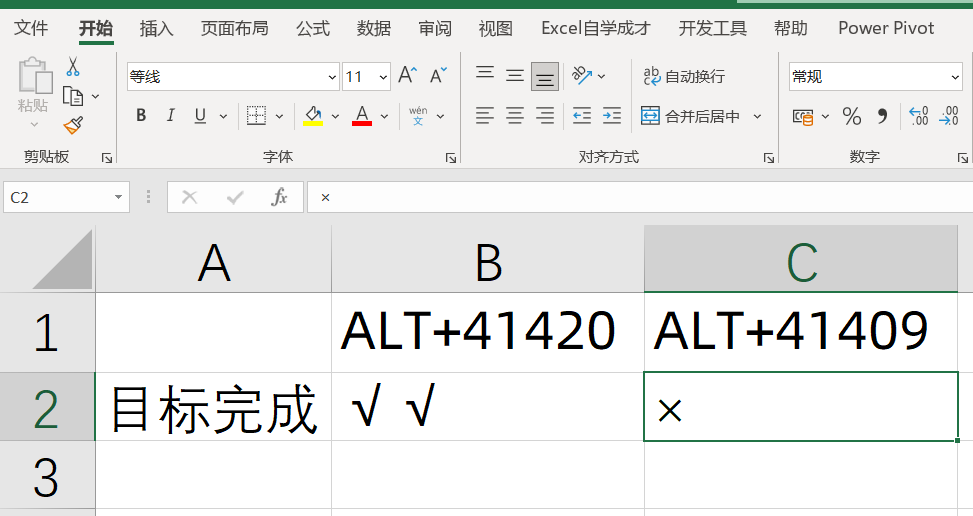Open font settings dialog launcher
The height and width of the screenshot is (516, 973).
451,158
